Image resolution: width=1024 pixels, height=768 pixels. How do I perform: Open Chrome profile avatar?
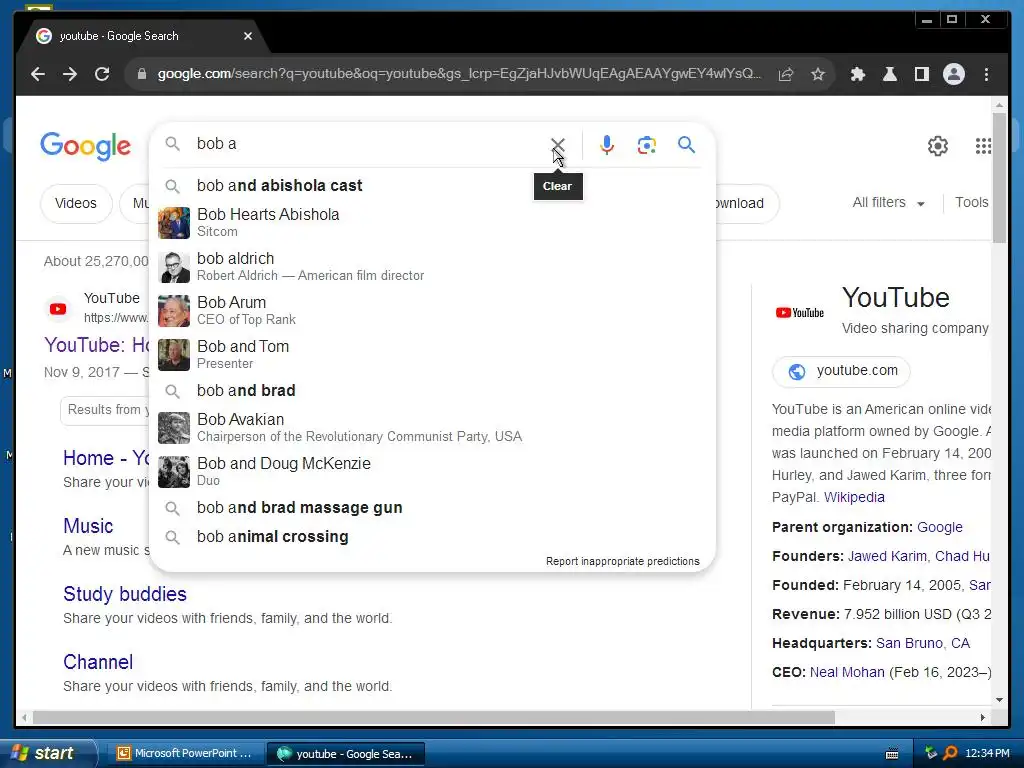(953, 74)
